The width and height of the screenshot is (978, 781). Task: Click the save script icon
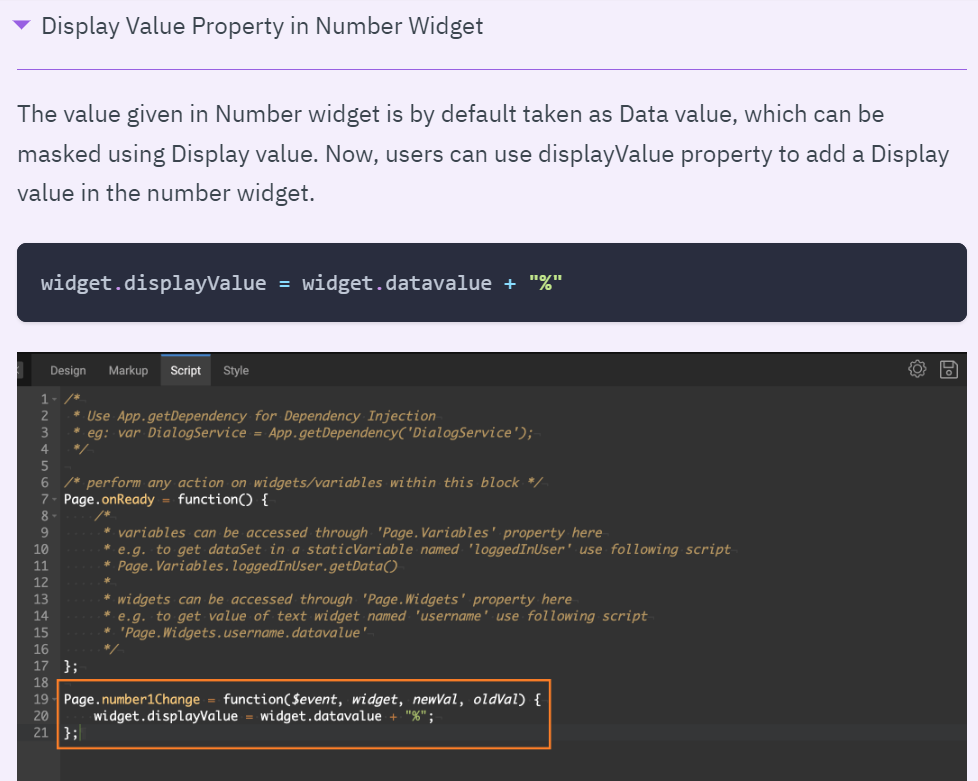(x=949, y=369)
